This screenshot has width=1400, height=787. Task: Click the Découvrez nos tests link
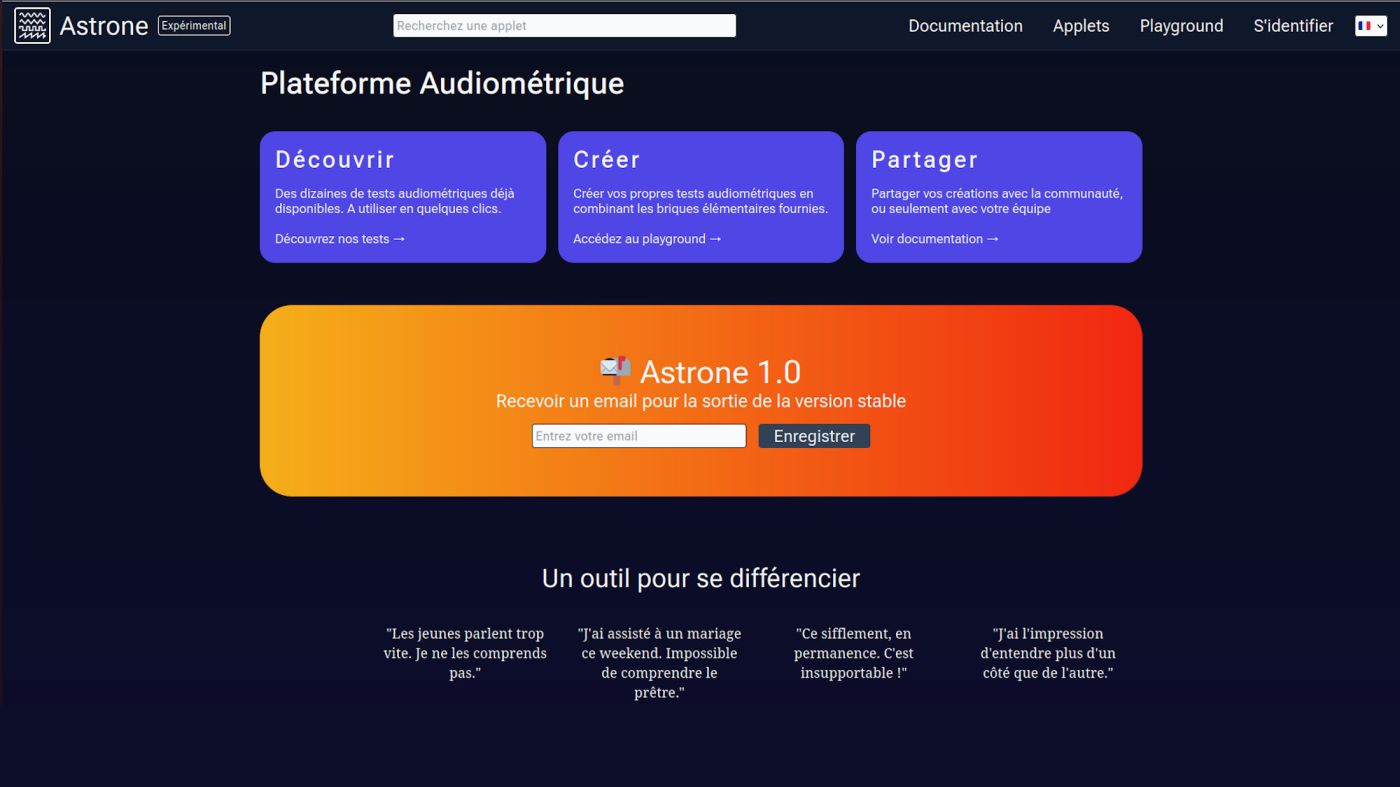click(x=338, y=238)
